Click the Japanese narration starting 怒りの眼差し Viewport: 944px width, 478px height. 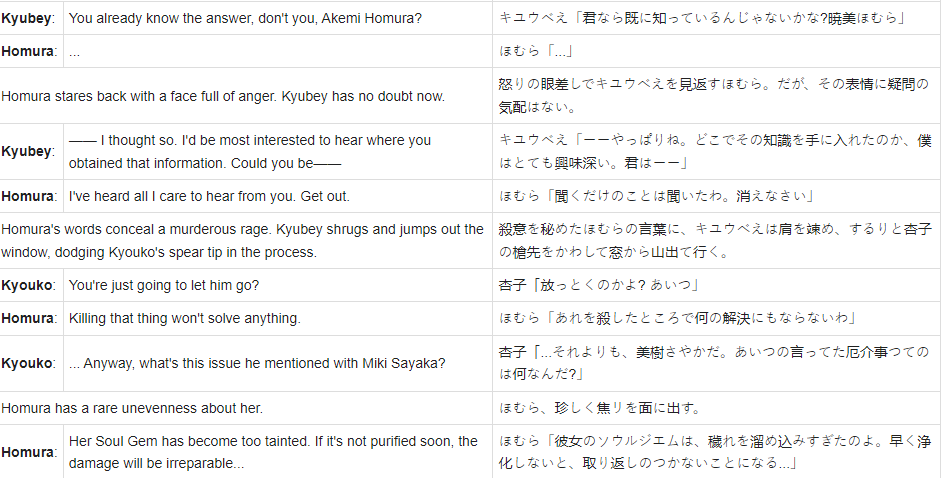pos(714,96)
